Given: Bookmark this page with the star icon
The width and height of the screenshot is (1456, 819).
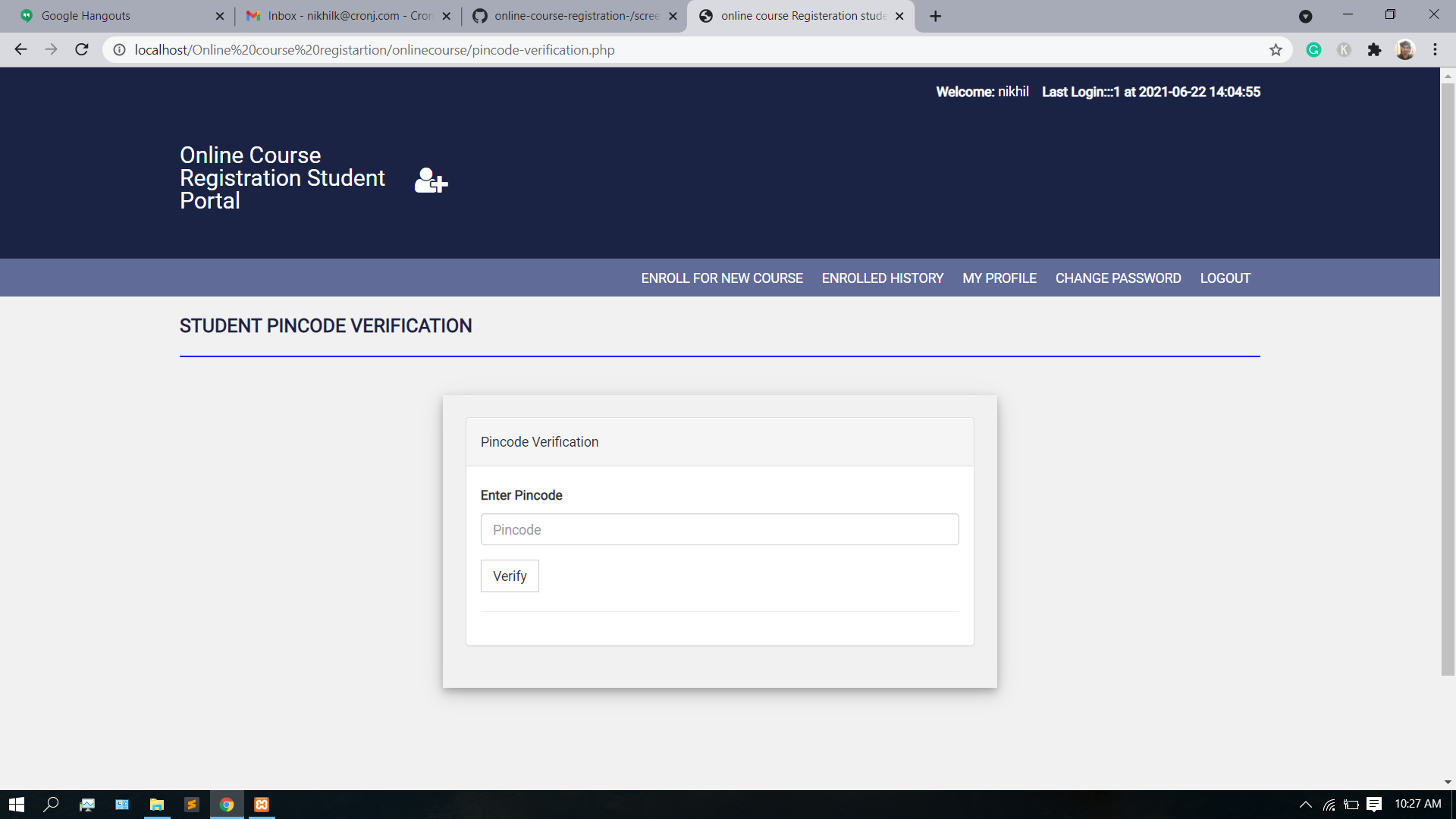Looking at the screenshot, I should pos(1276,50).
